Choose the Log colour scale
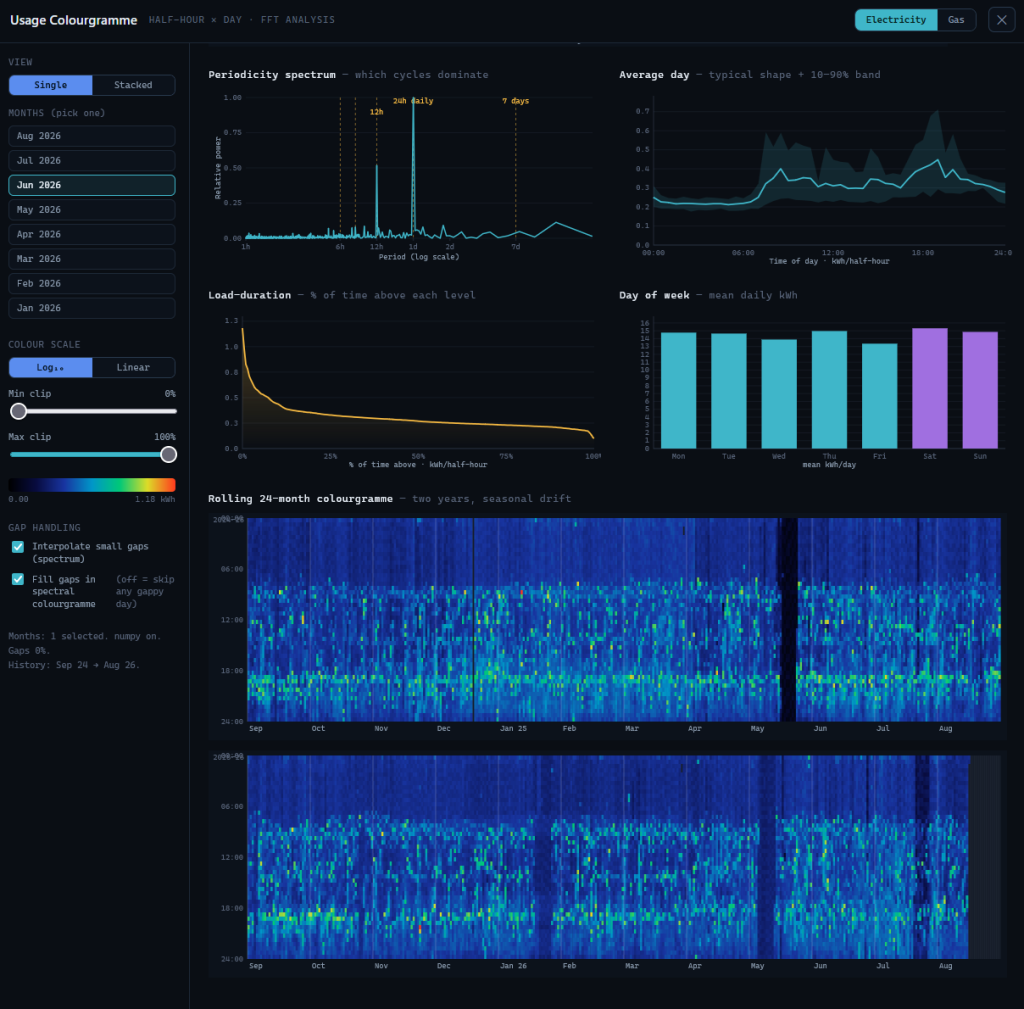1024x1009 pixels. 50,368
